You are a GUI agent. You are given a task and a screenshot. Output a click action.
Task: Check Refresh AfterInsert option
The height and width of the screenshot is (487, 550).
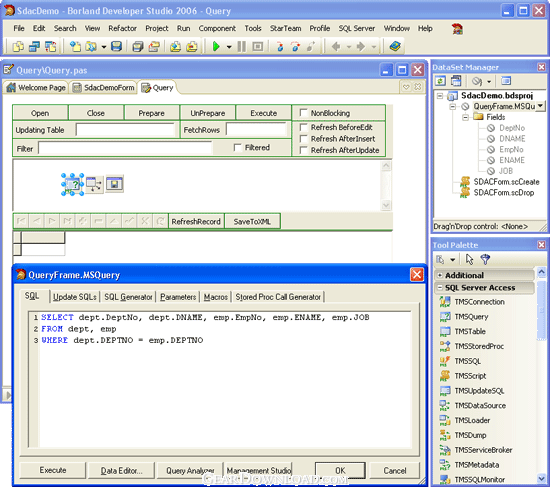coord(303,139)
